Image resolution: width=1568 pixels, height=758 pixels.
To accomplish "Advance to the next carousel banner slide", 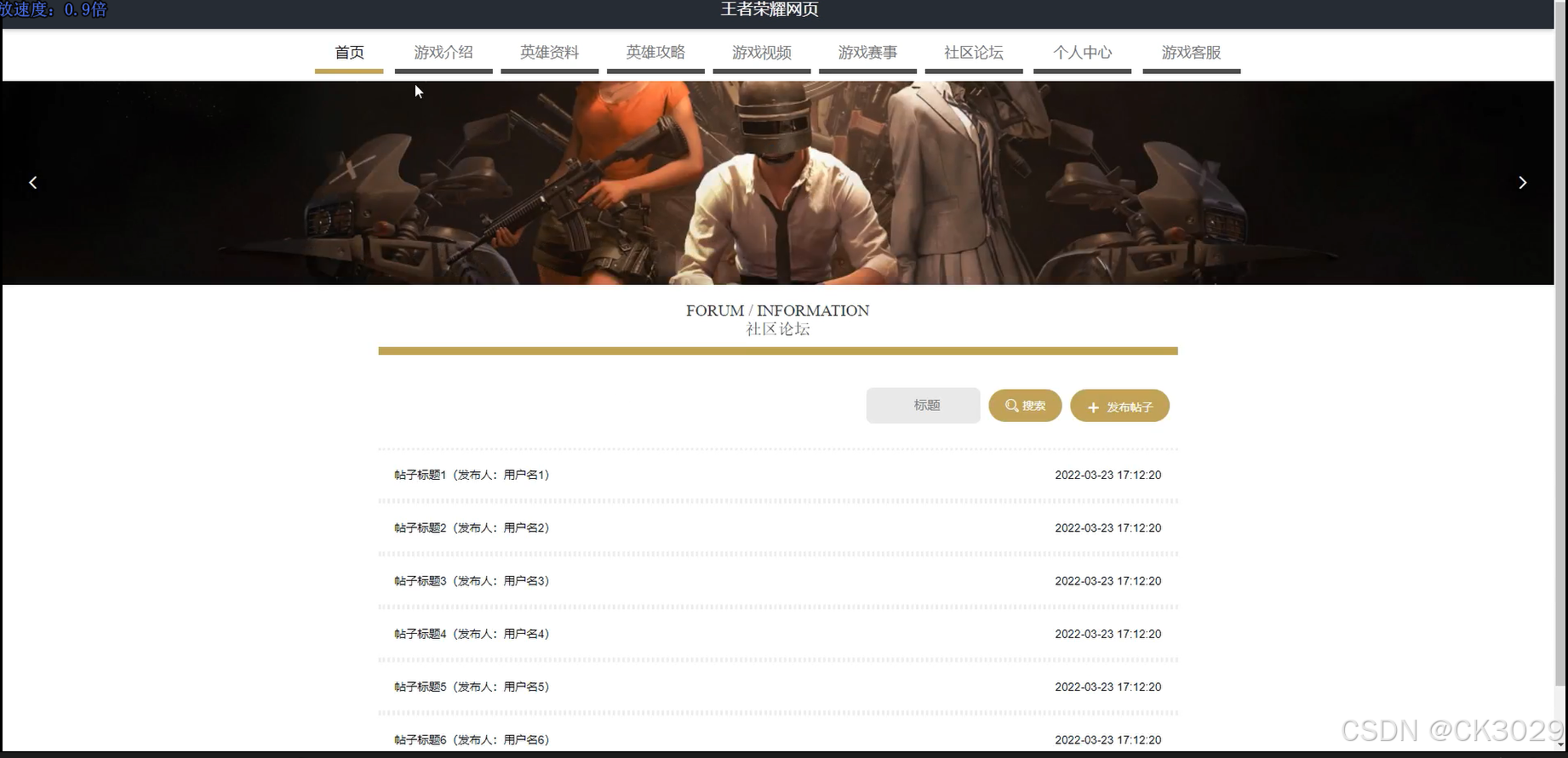I will tap(1522, 183).
